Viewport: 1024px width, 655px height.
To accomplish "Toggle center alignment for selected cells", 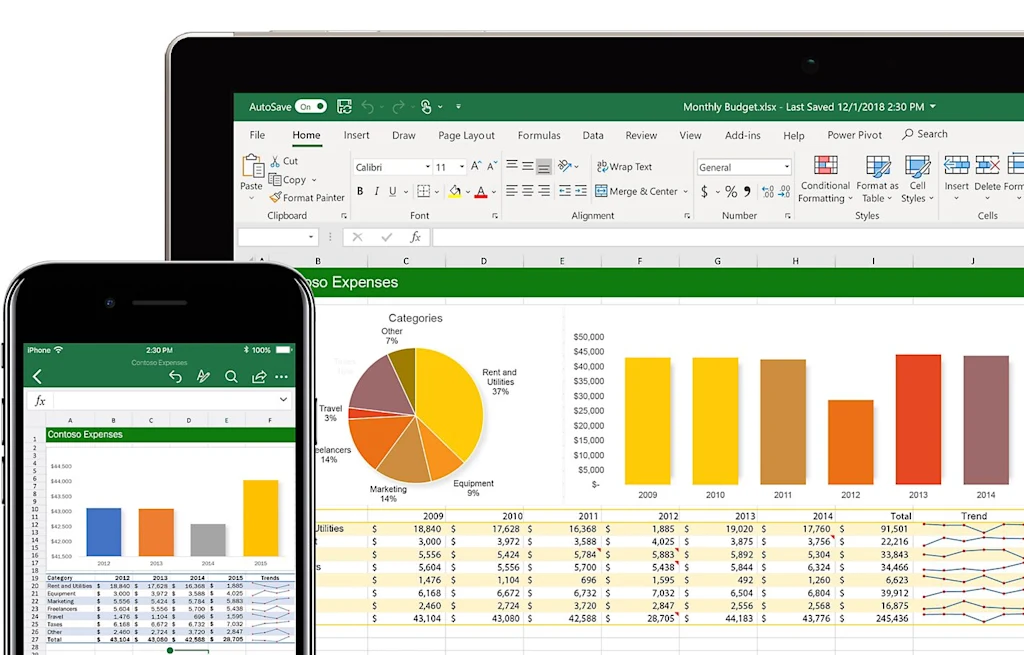I will [x=528, y=191].
